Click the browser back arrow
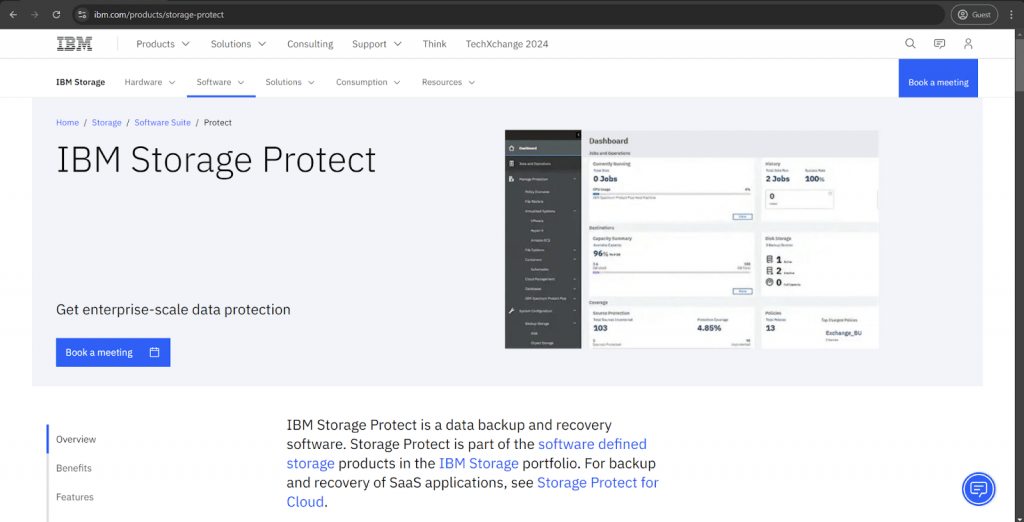 tap(13, 15)
